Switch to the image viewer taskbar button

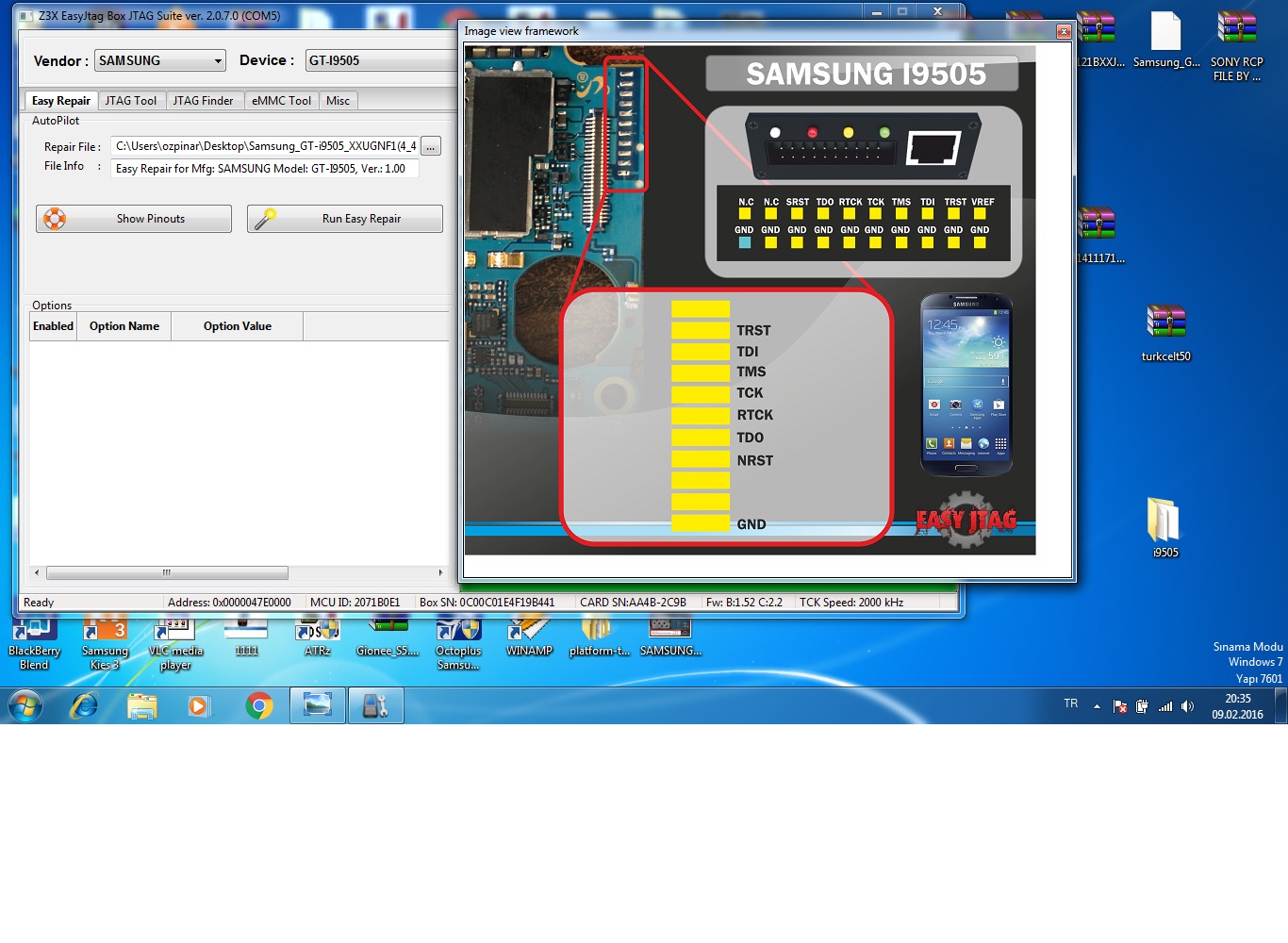(x=318, y=705)
